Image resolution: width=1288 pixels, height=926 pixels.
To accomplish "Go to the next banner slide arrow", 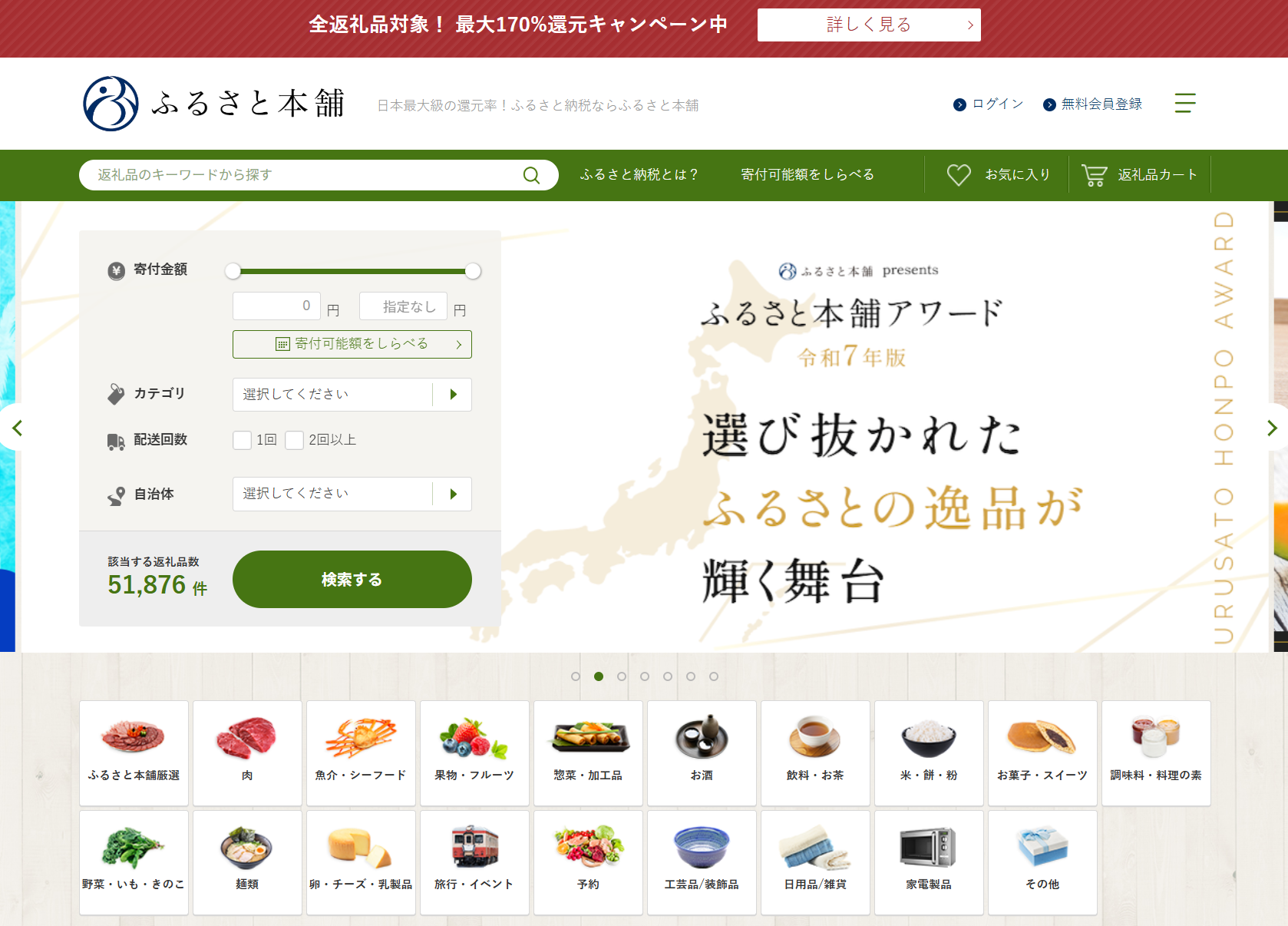I will [1272, 428].
